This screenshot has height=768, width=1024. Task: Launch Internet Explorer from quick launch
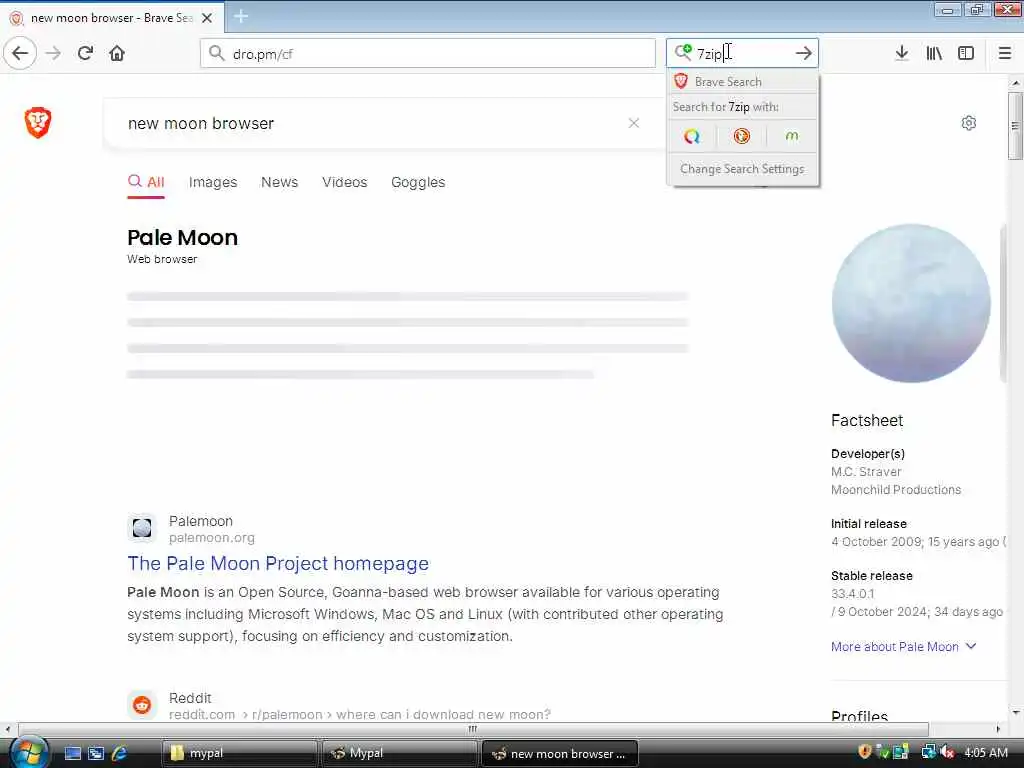pos(120,753)
